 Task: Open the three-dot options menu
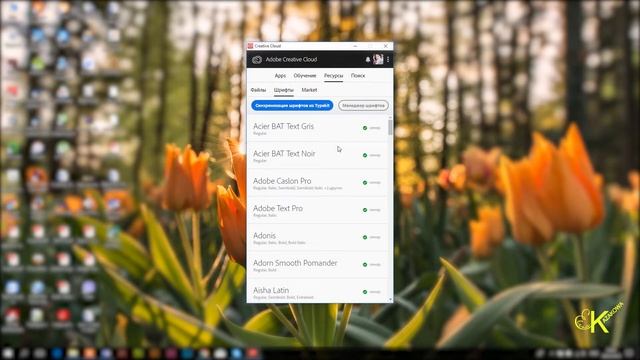[x=388, y=60]
